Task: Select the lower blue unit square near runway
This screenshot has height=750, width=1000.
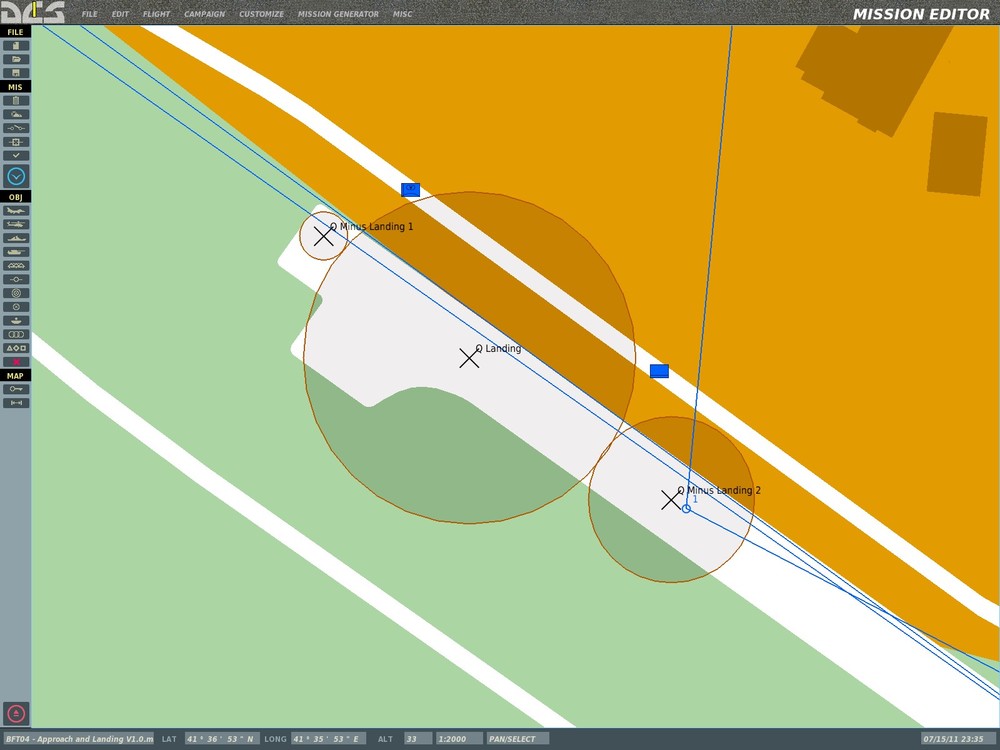Action: 659,371
